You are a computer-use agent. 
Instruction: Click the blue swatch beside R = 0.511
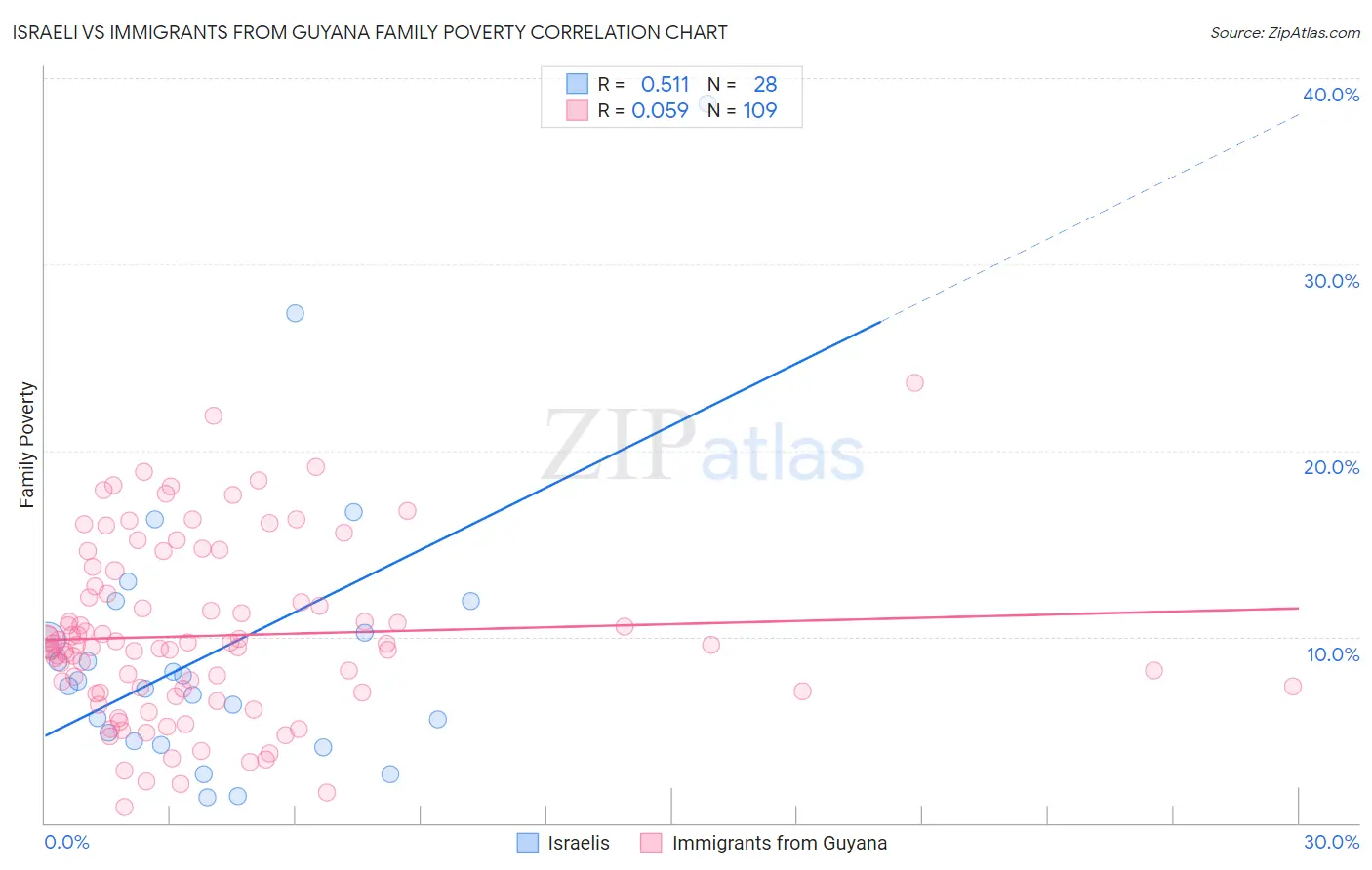577,84
